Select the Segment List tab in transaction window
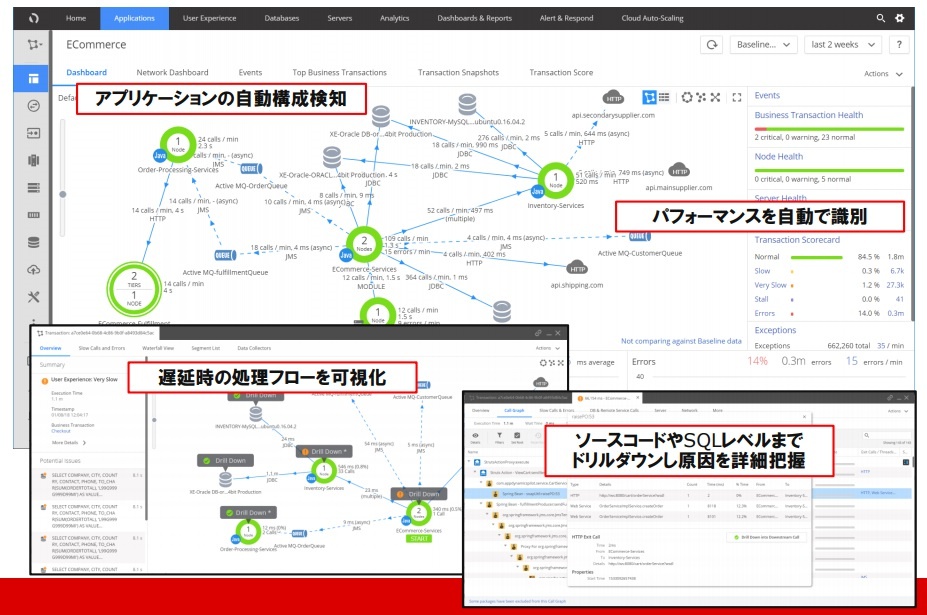This screenshot has width=927, height=615. coord(206,348)
